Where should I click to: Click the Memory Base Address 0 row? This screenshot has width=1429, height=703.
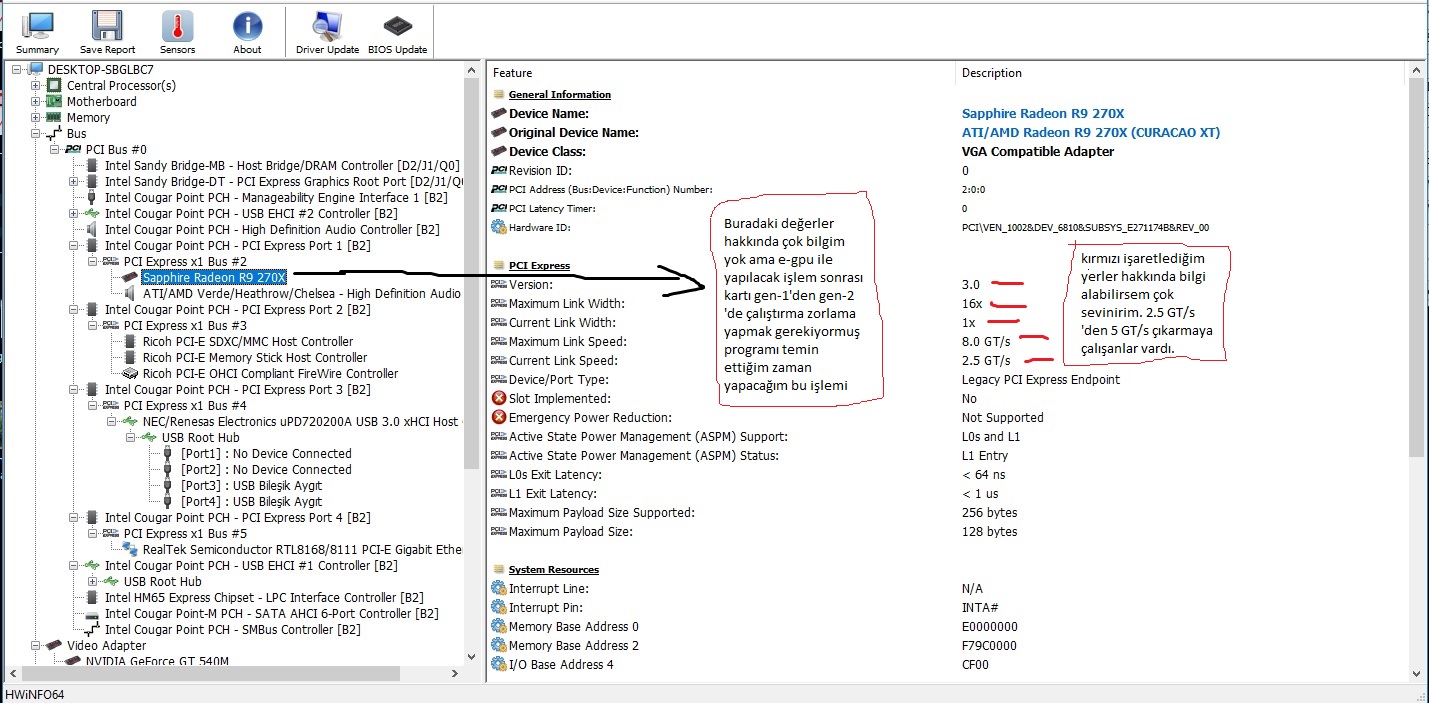pyautogui.click(x=948, y=626)
